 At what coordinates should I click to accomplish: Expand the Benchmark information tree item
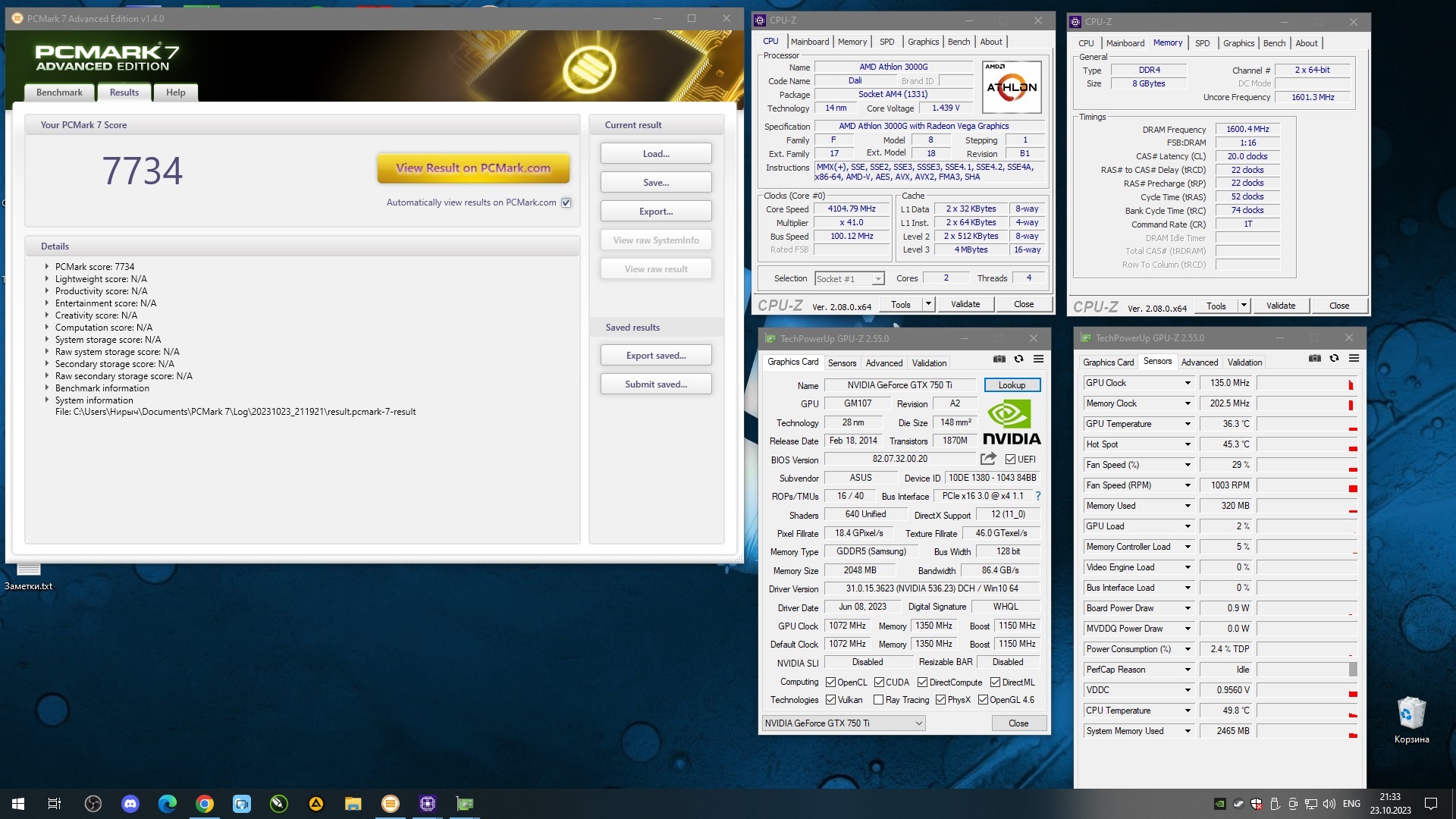click(47, 388)
